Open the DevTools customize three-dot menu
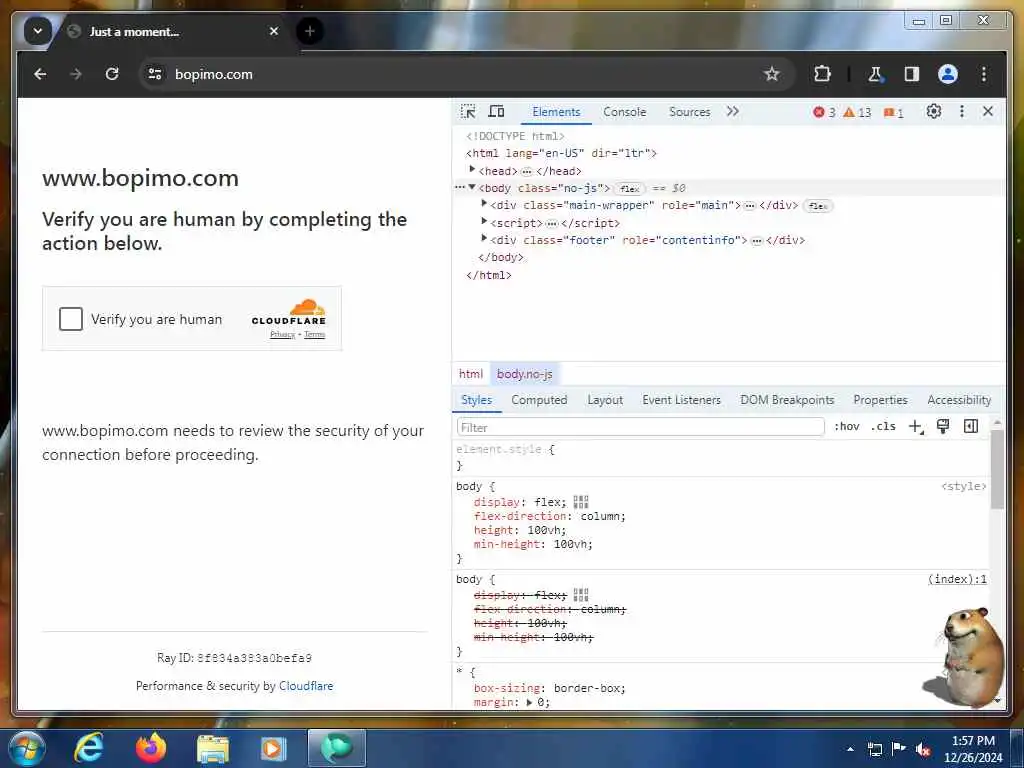 point(961,112)
